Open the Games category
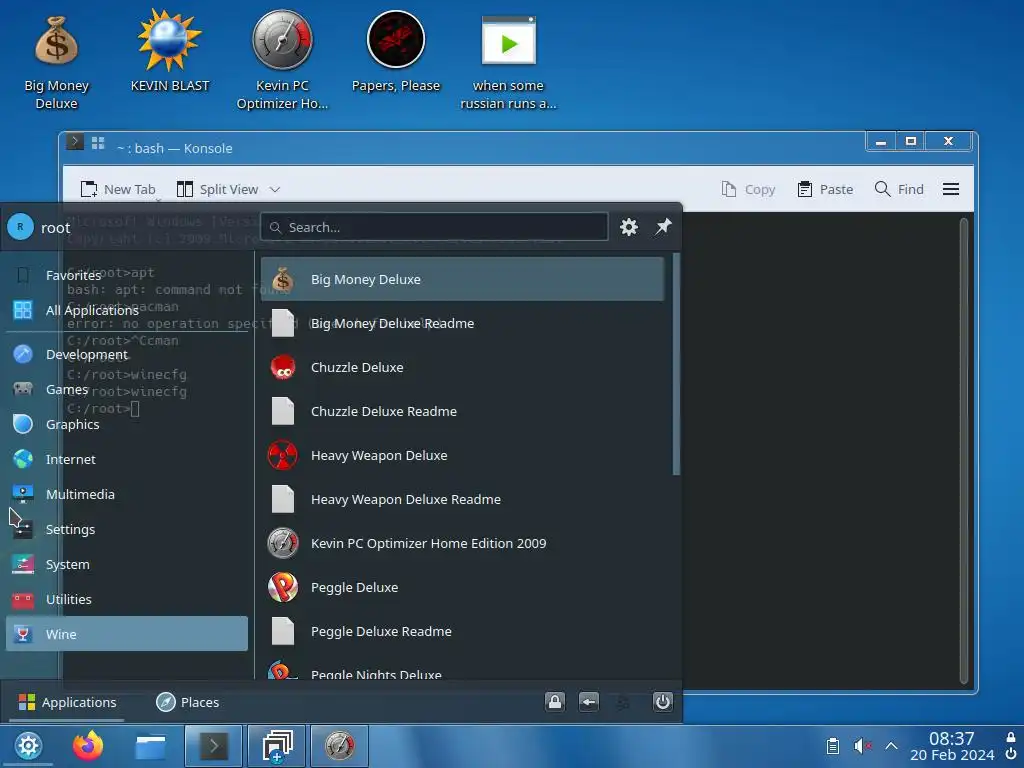Viewport: 1024px width, 768px height. tap(127, 389)
